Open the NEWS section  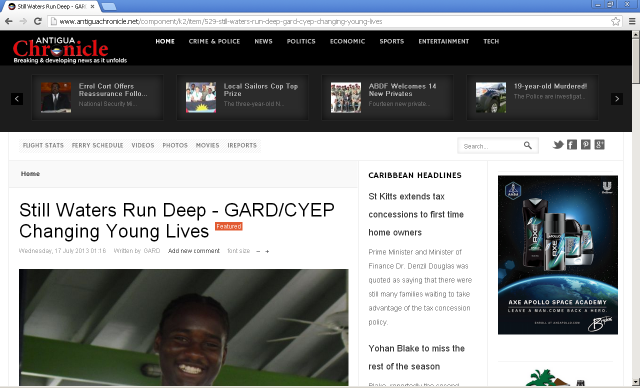(263, 41)
